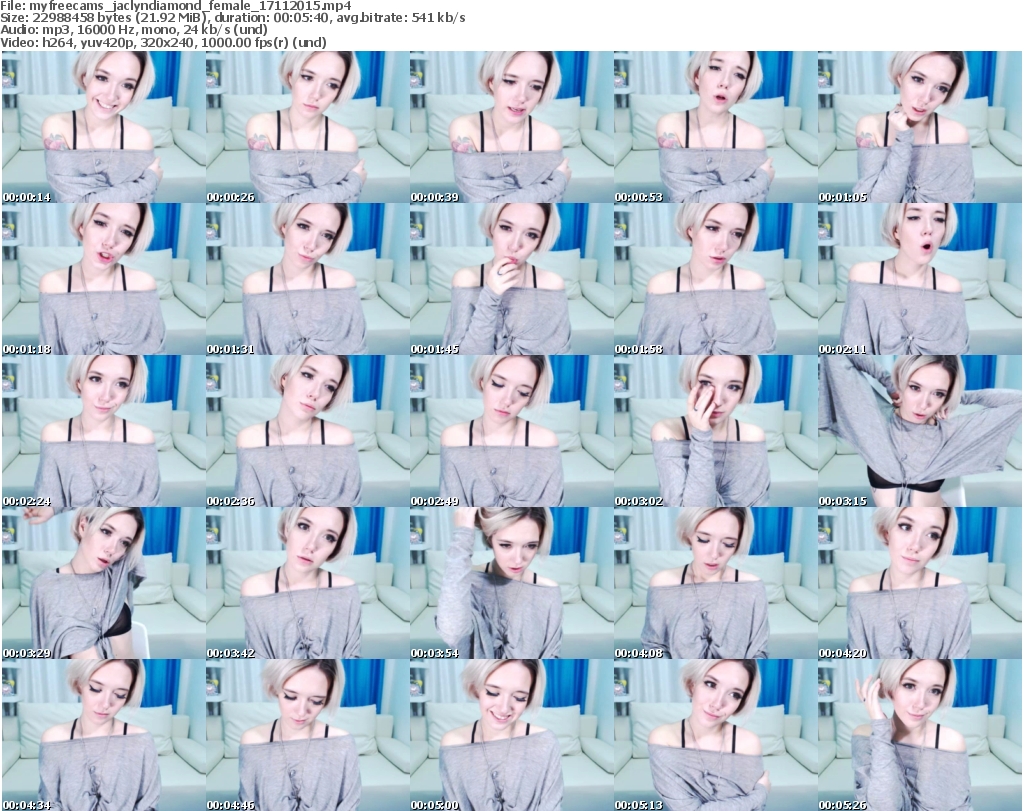Select the thumbnail stamped 00:03:29

pos(103,583)
